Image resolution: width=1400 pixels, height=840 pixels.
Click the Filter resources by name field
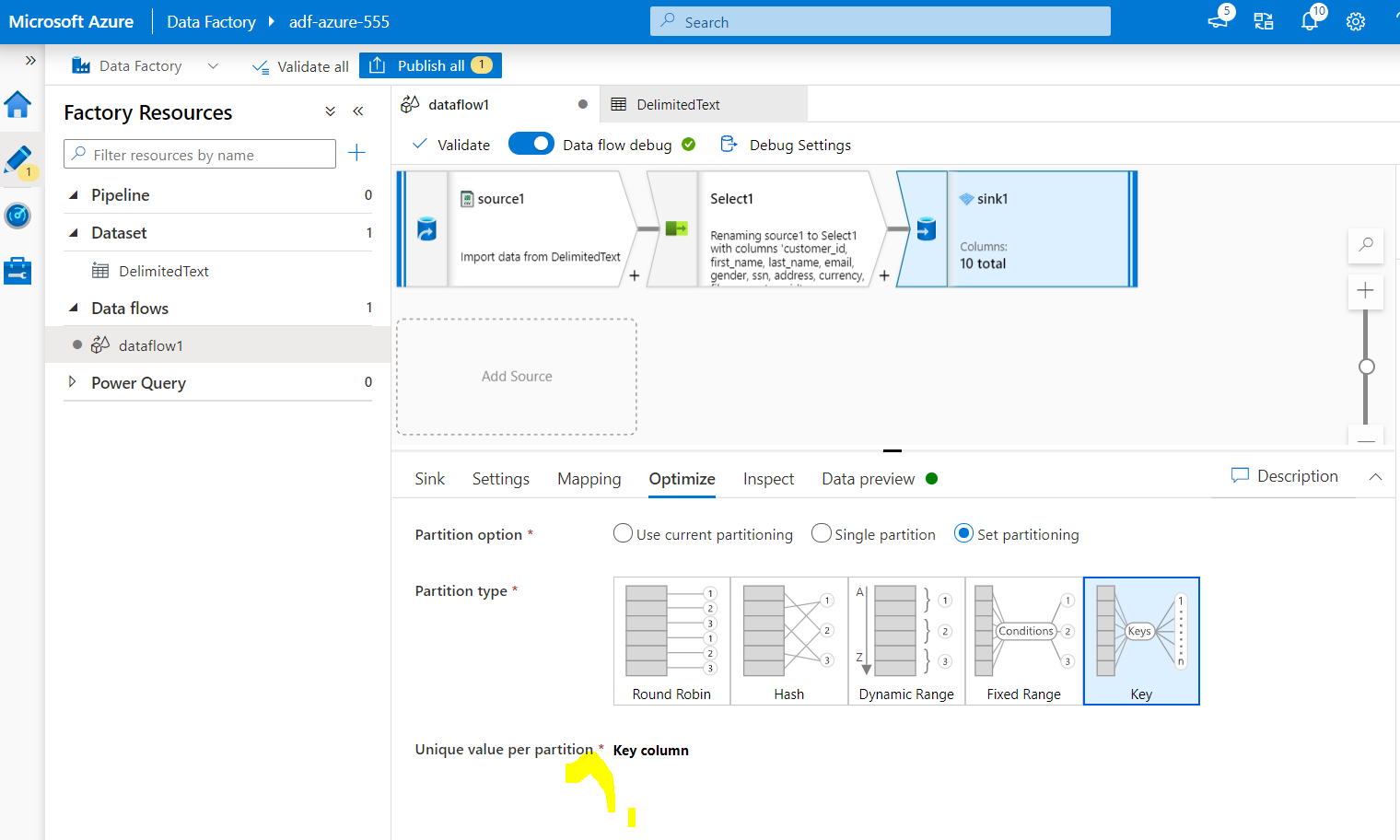200,154
